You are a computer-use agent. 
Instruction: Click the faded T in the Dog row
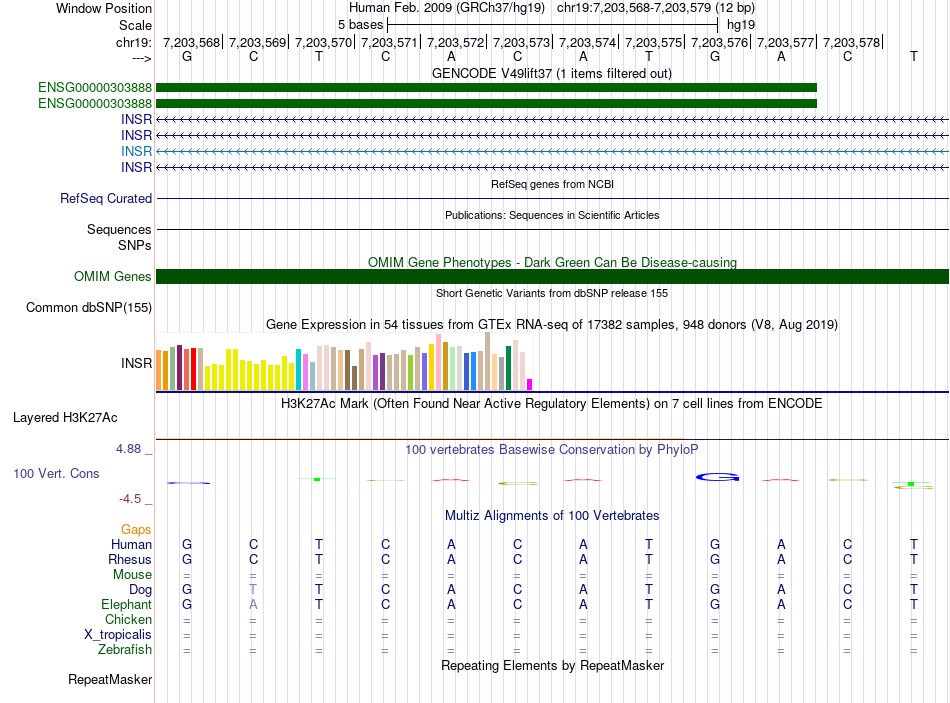[253, 589]
